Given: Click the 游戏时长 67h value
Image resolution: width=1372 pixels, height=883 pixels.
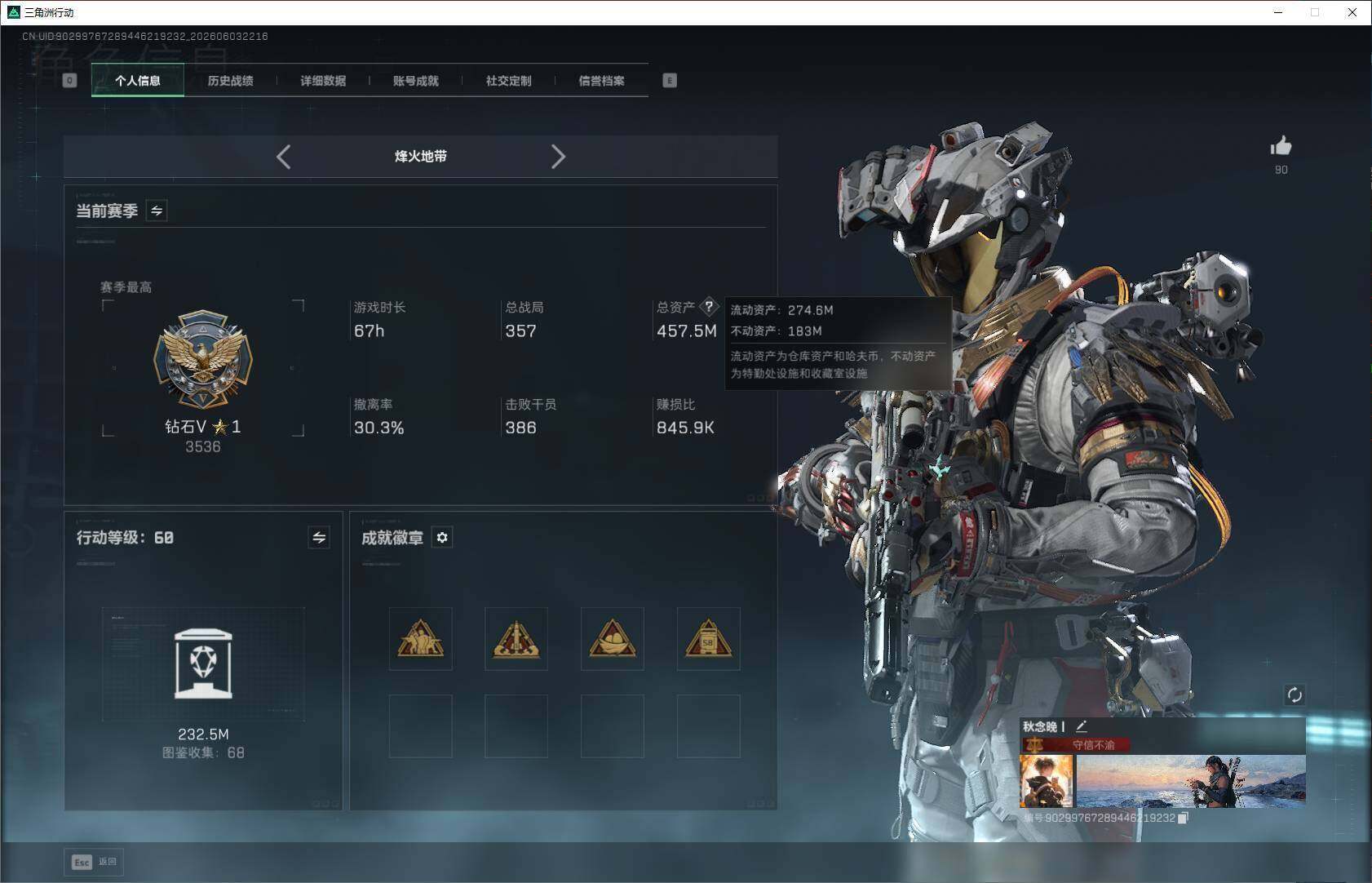Looking at the screenshot, I should click(369, 331).
